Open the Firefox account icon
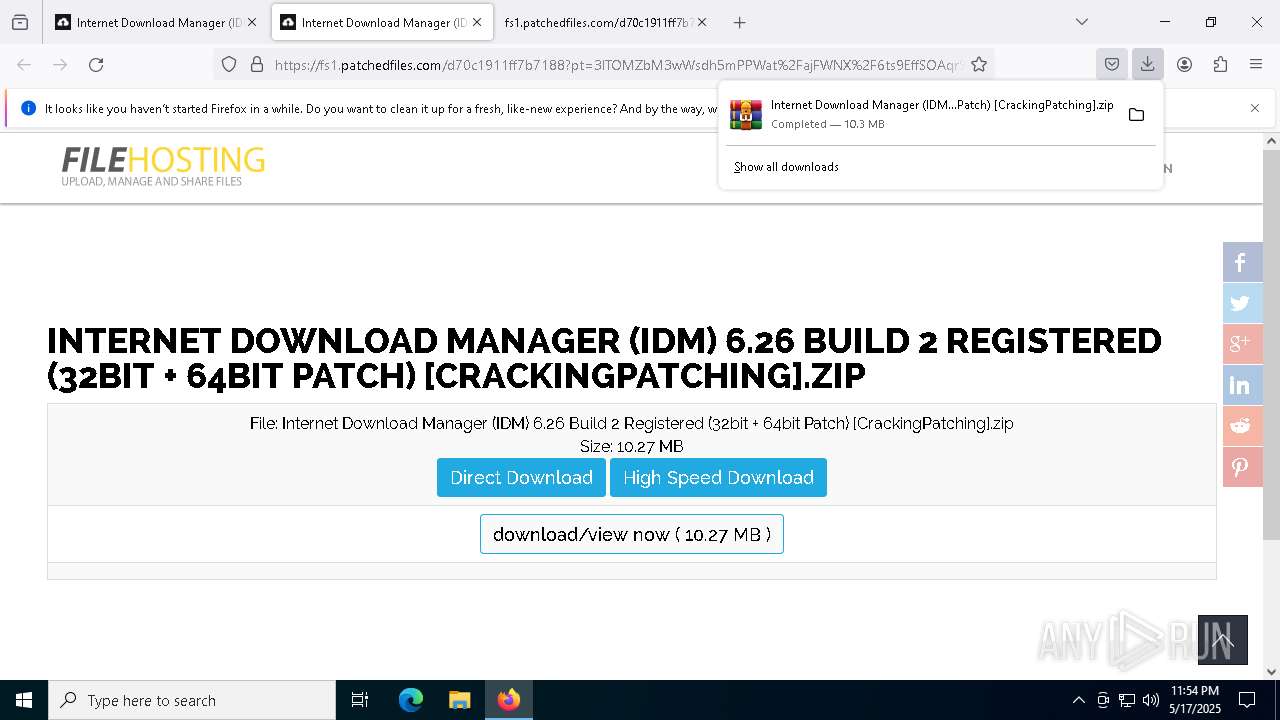 click(x=1184, y=64)
